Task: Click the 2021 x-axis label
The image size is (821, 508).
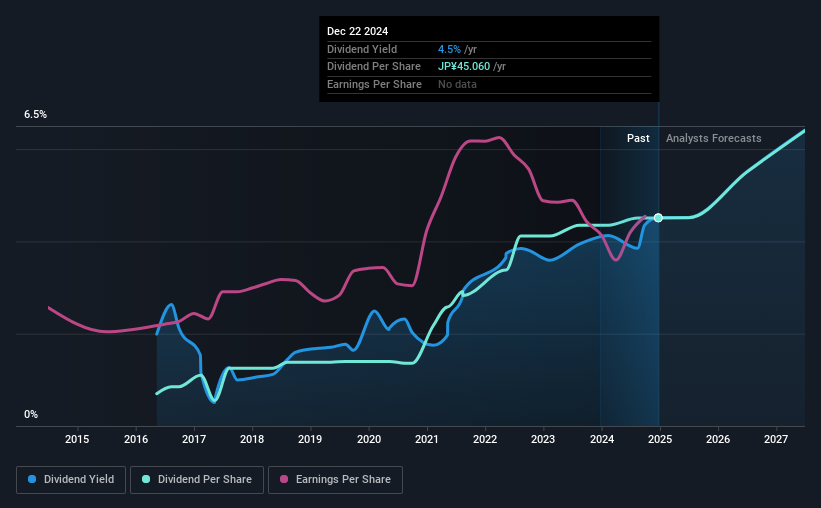Action: [x=427, y=439]
